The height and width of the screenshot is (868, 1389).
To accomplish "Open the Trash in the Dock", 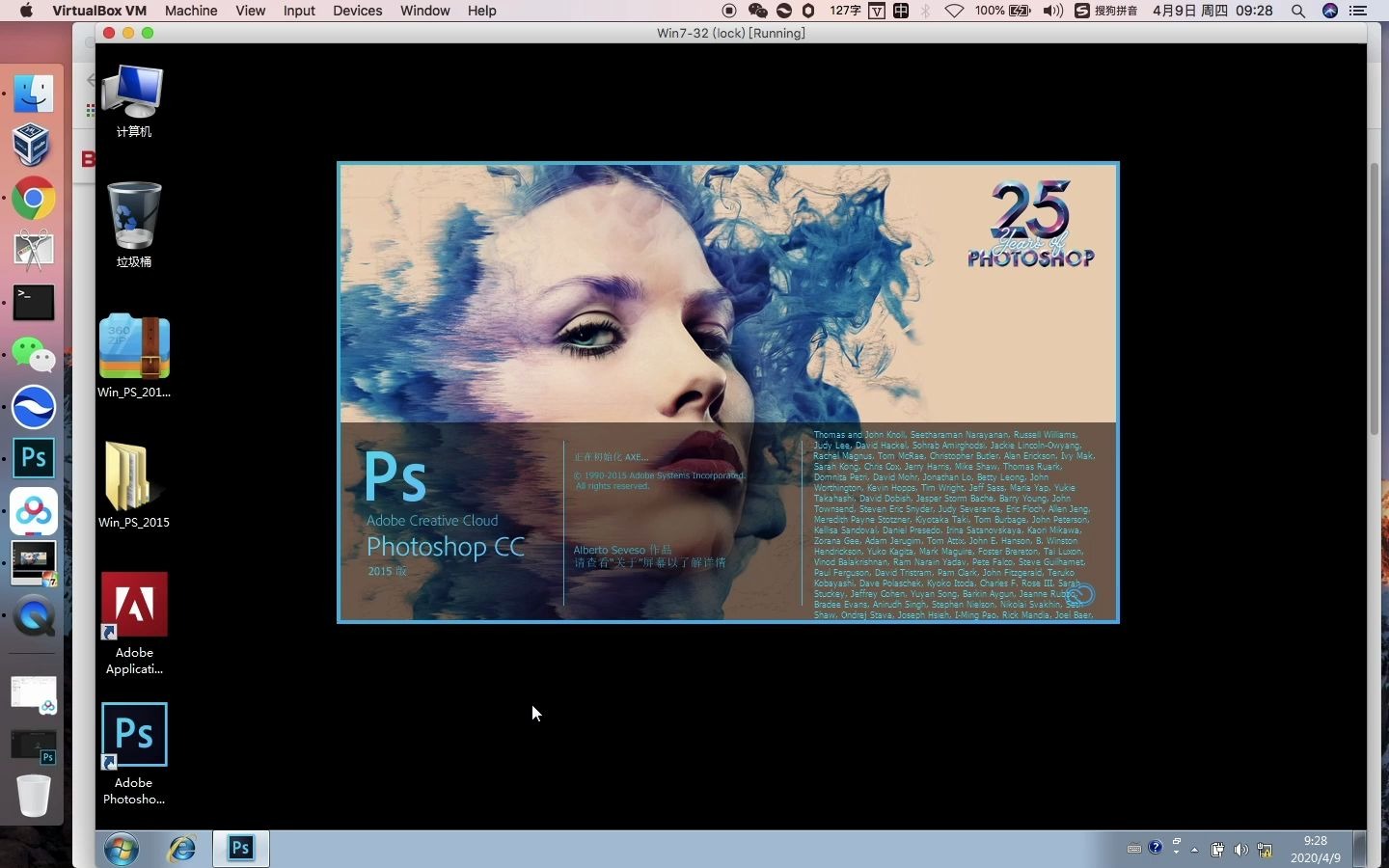I will click(x=33, y=796).
